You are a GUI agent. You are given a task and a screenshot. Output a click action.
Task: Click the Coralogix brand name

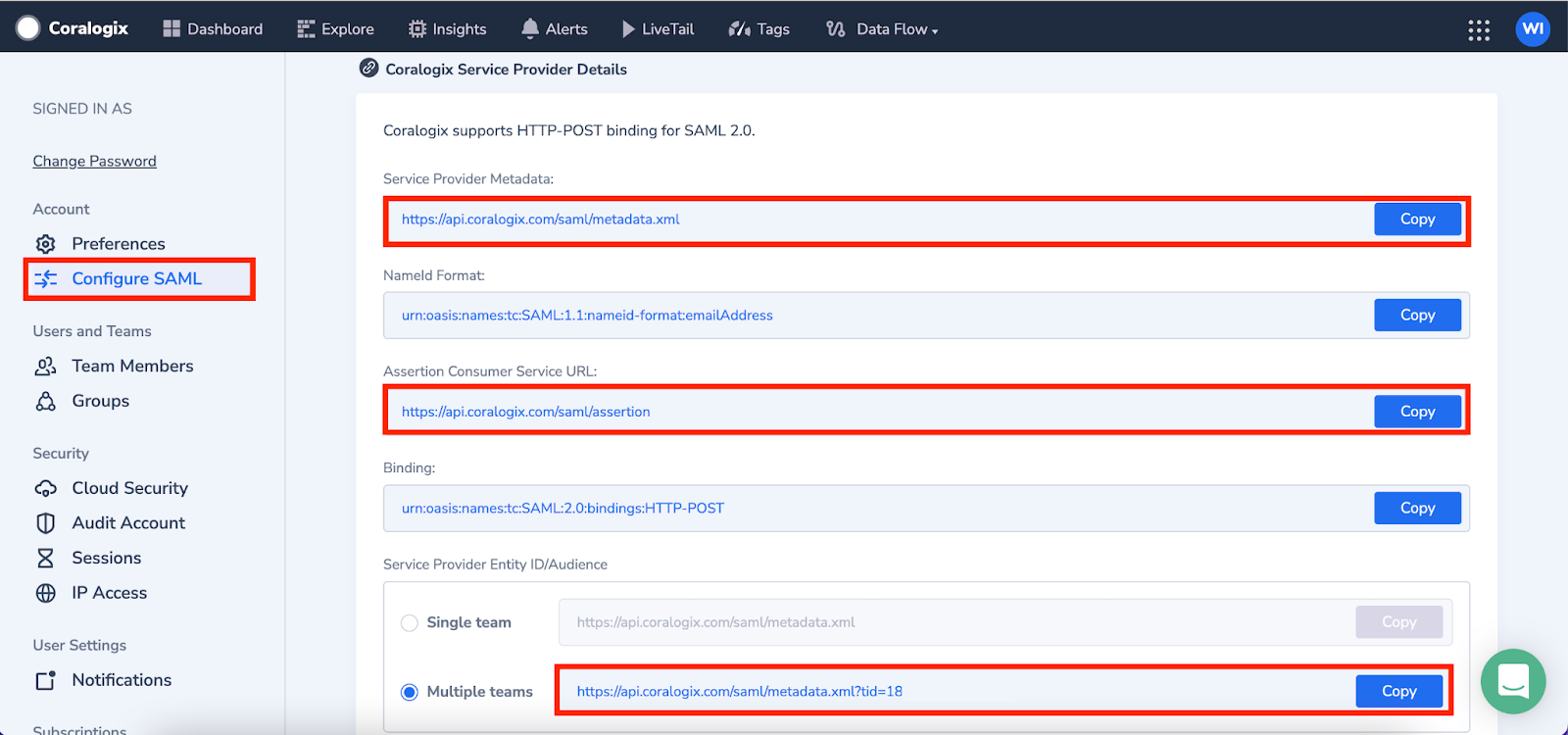88,28
